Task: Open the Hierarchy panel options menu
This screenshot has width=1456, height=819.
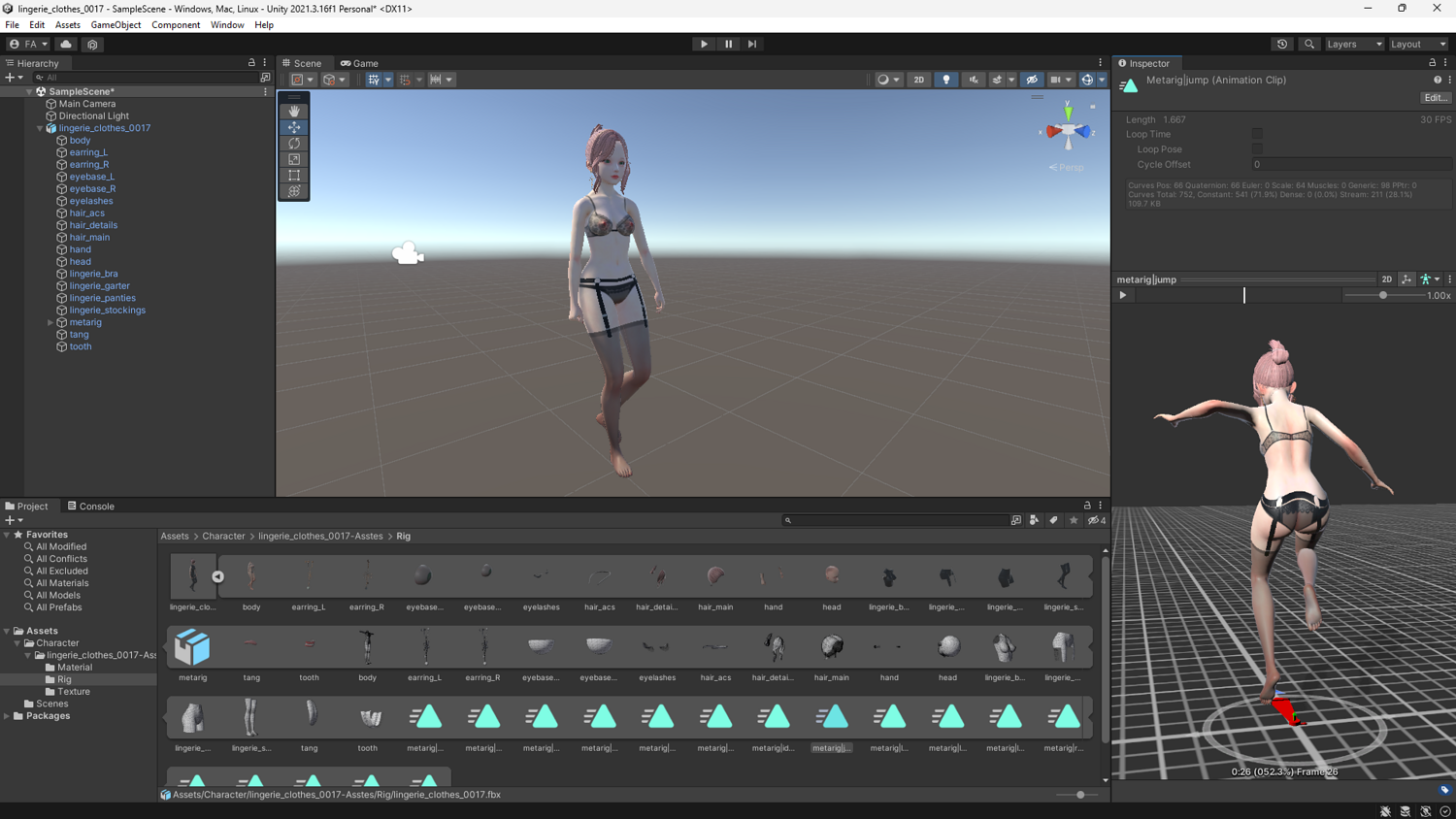Action: point(264,63)
